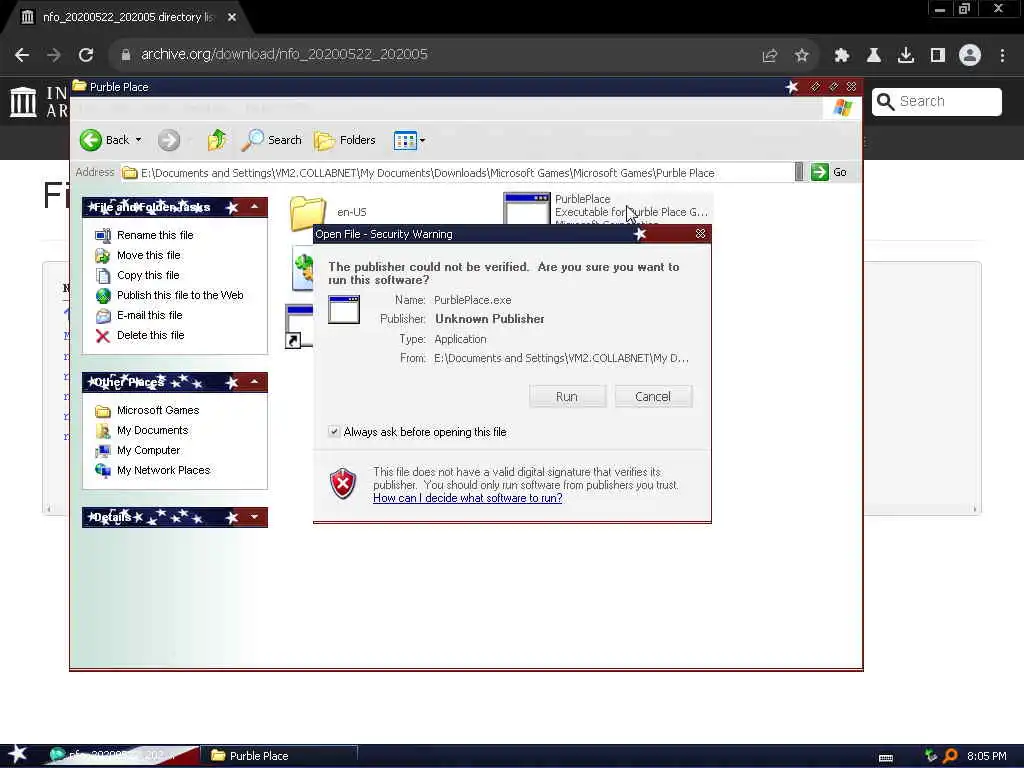Uncheck Always ask before opening this file
This screenshot has height=768, width=1024.
tap(334, 432)
